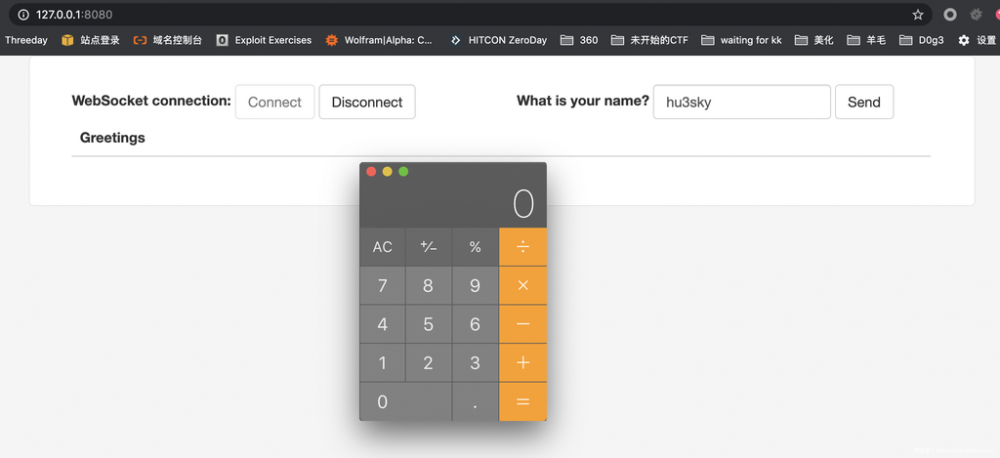
Task: Click the address bar URL 127.0.0.1:8080
Action: point(74,15)
